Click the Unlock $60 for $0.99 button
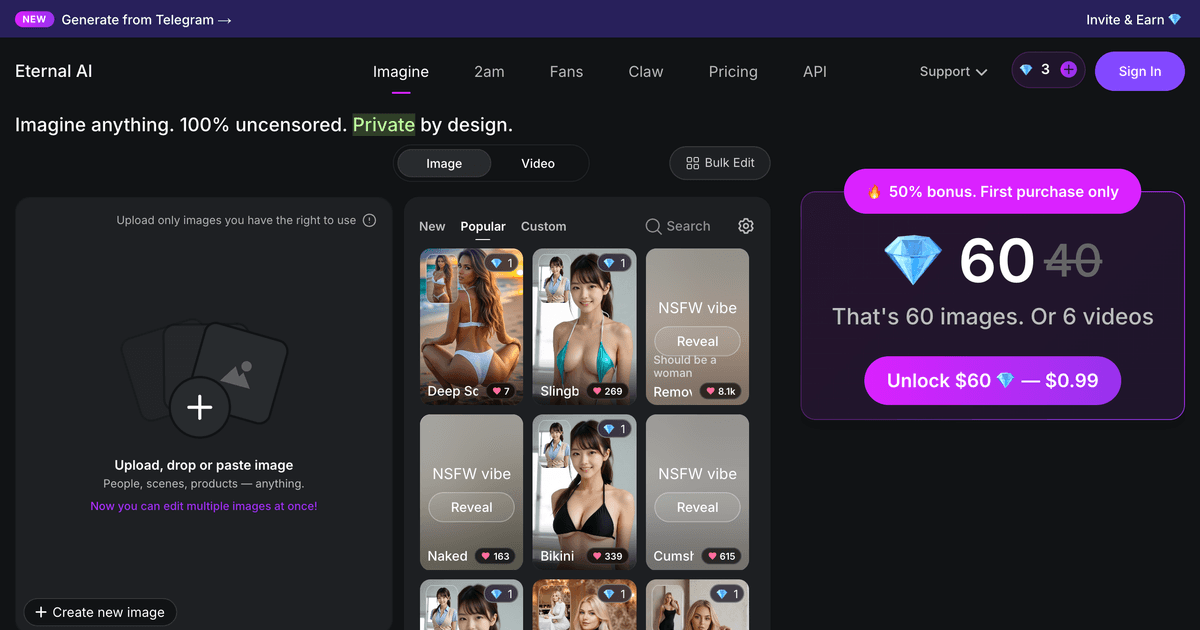Screen dimensions: 1200x630 pyautogui.click(x=992, y=381)
